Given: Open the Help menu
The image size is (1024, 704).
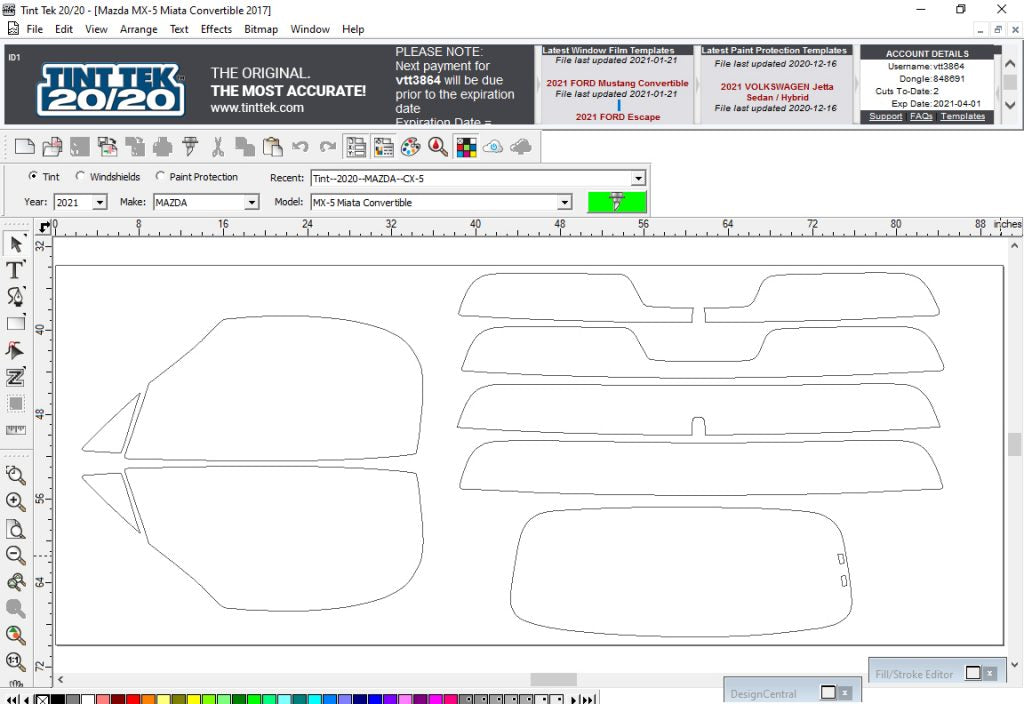Looking at the screenshot, I should point(353,29).
